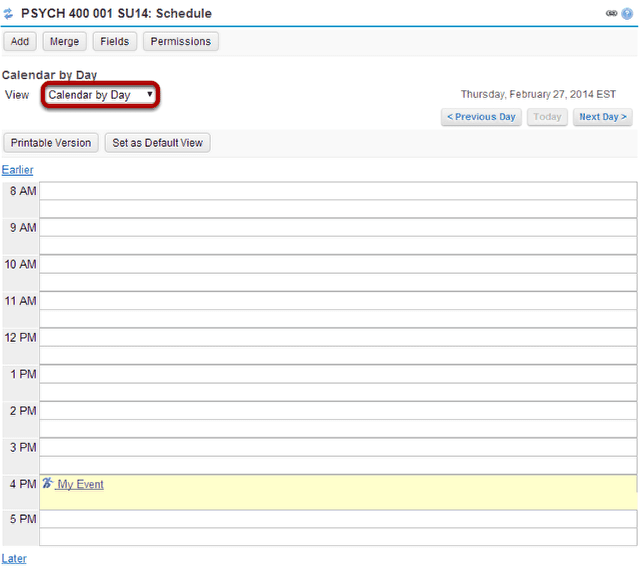Select the 4 PM time label

(x=23, y=484)
